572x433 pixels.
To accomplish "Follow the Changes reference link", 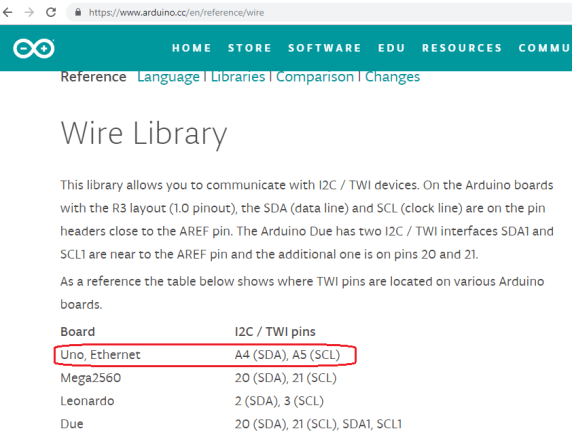I will [392, 77].
